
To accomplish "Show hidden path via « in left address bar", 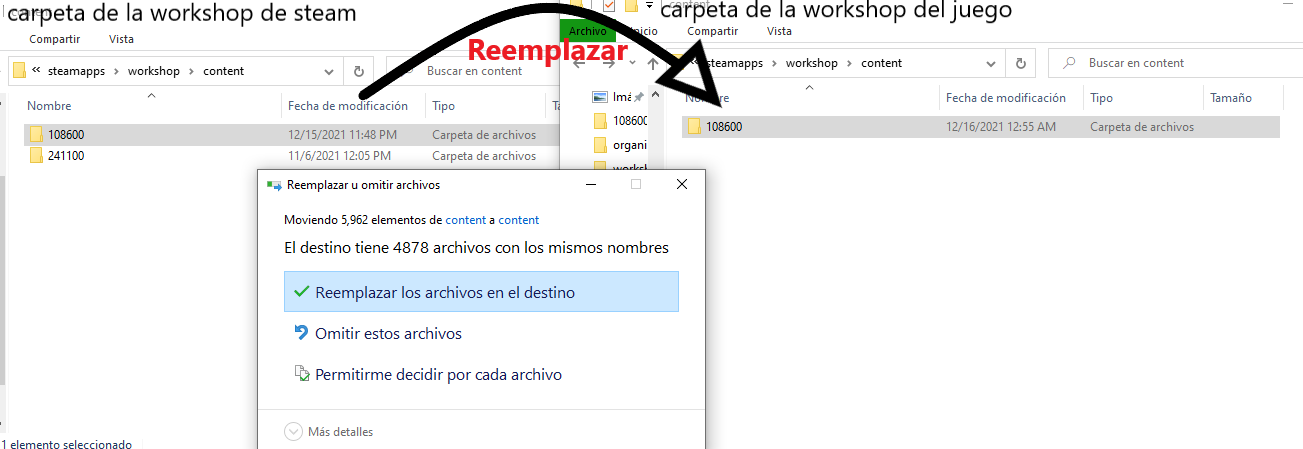I will coord(37,71).
